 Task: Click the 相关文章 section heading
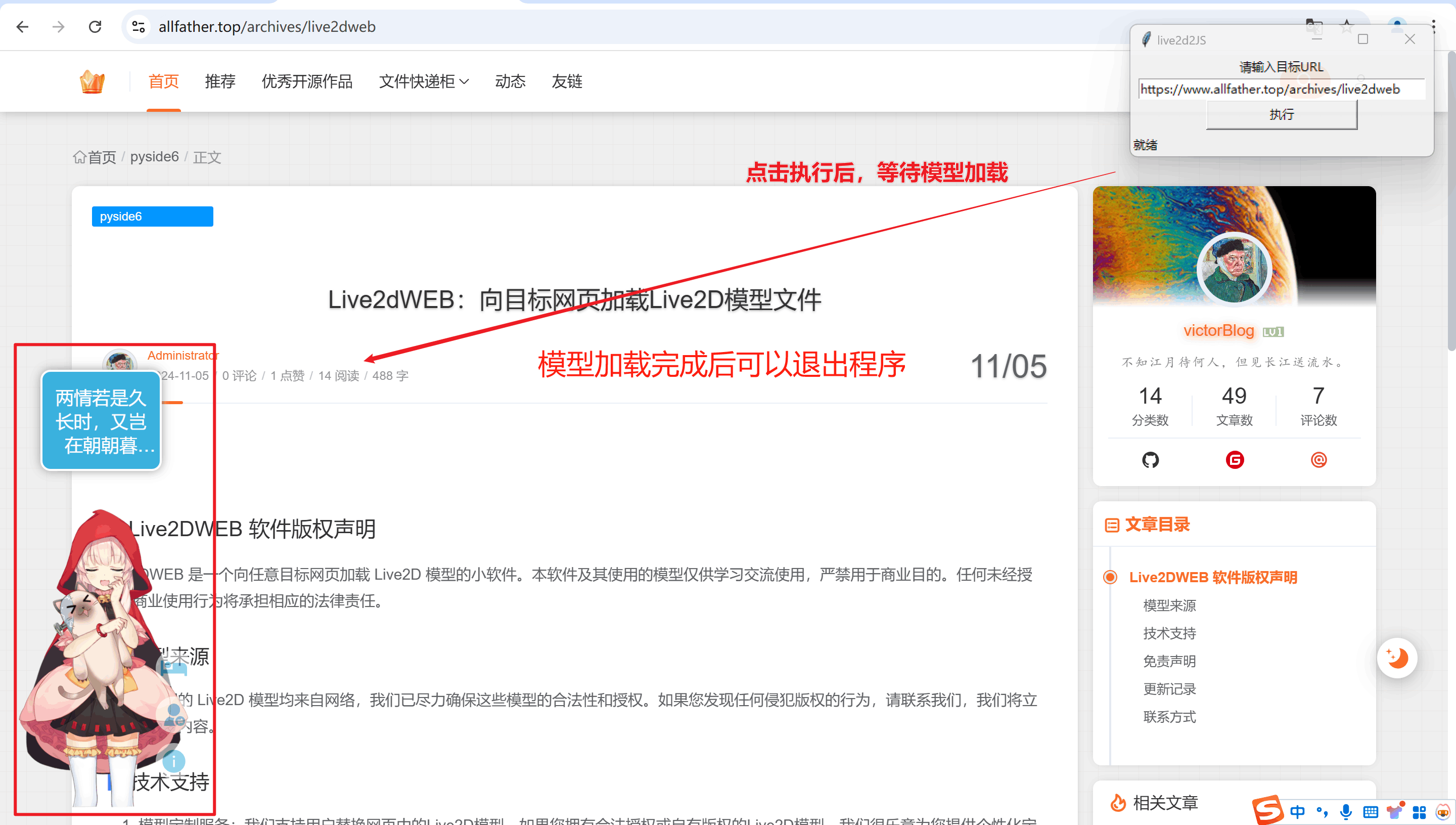click(1165, 803)
